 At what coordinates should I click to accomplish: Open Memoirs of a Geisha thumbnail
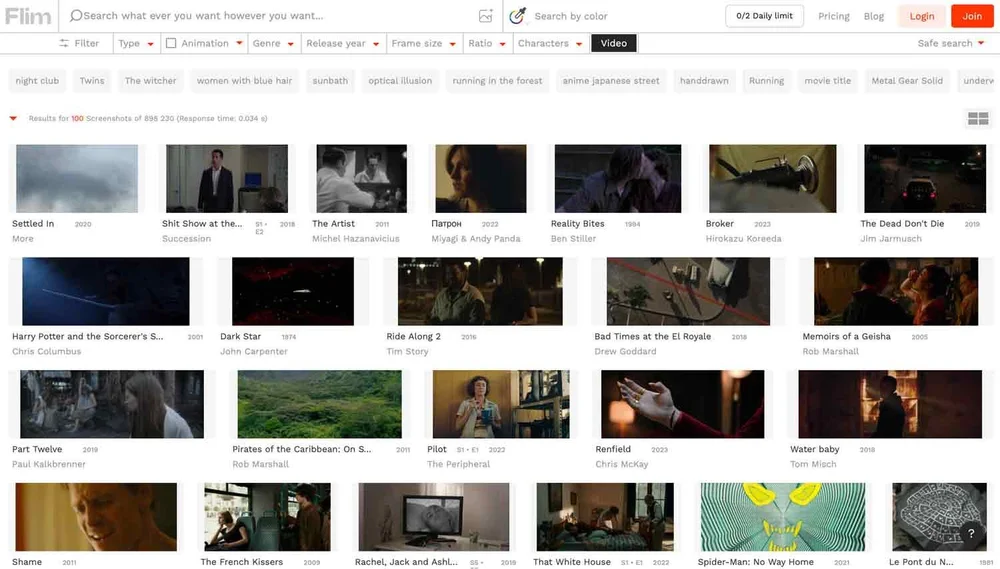coord(896,292)
